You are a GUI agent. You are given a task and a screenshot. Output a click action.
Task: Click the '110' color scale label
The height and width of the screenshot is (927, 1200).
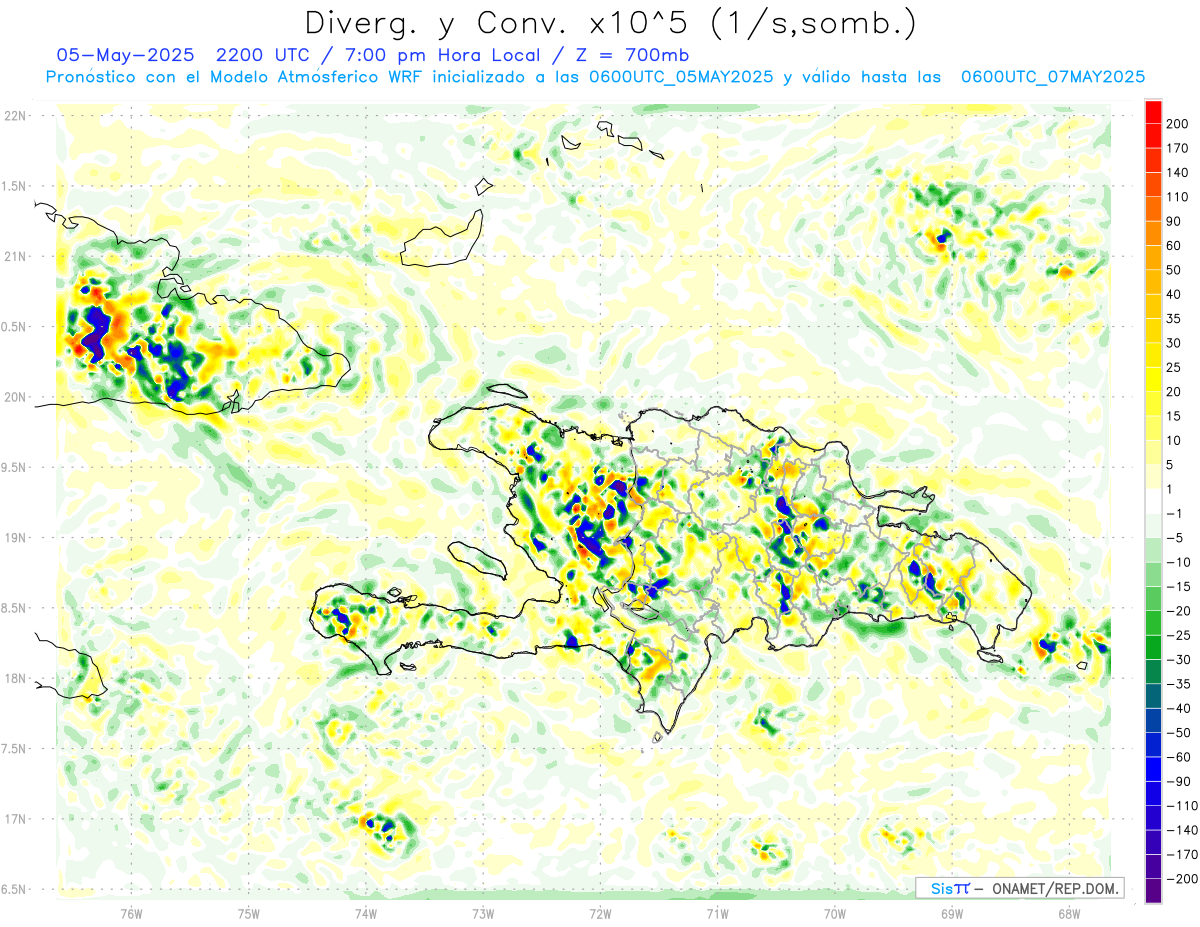tap(1179, 197)
